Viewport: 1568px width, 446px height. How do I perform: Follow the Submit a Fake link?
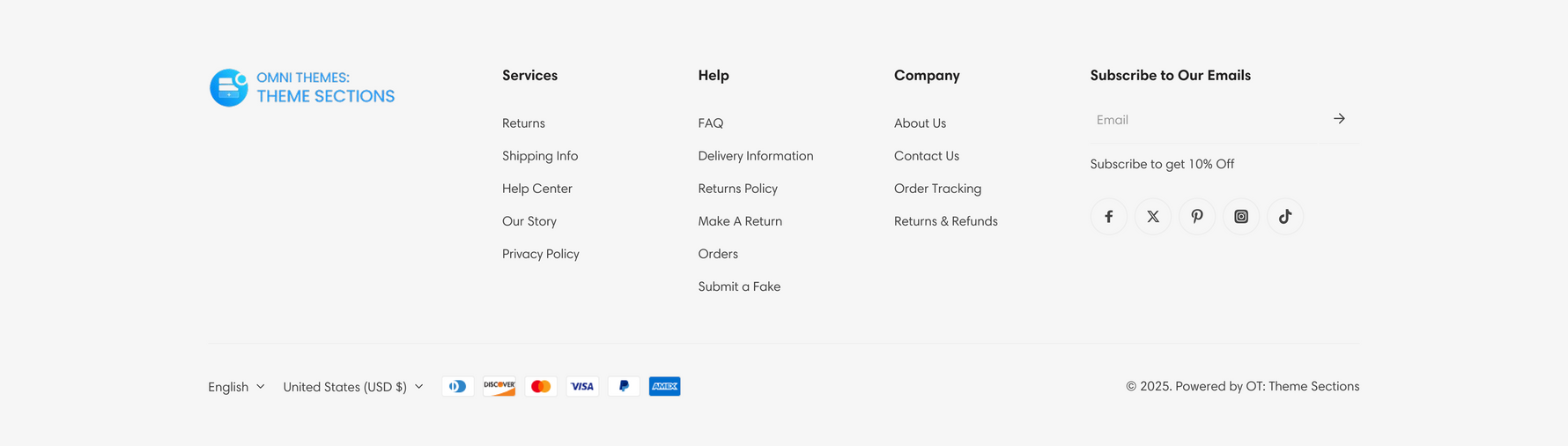739,286
